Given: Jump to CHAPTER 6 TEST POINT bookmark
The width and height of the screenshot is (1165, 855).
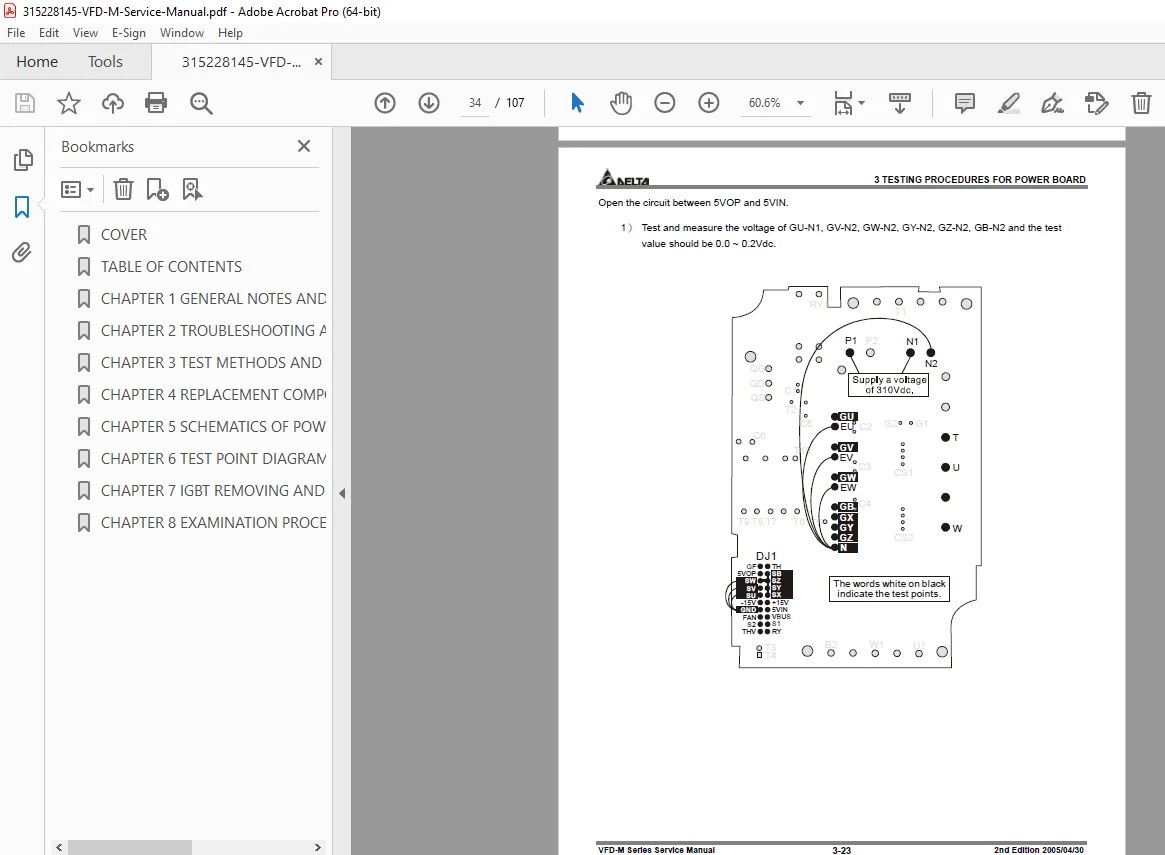Looking at the screenshot, I should click(x=213, y=458).
